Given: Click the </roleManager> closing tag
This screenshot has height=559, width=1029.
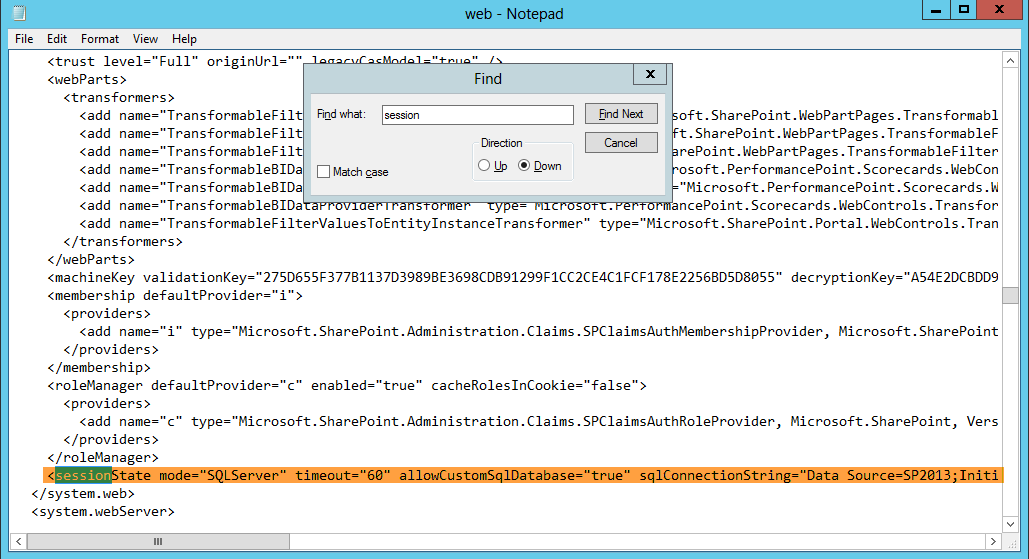Looking at the screenshot, I should [x=102, y=457].
